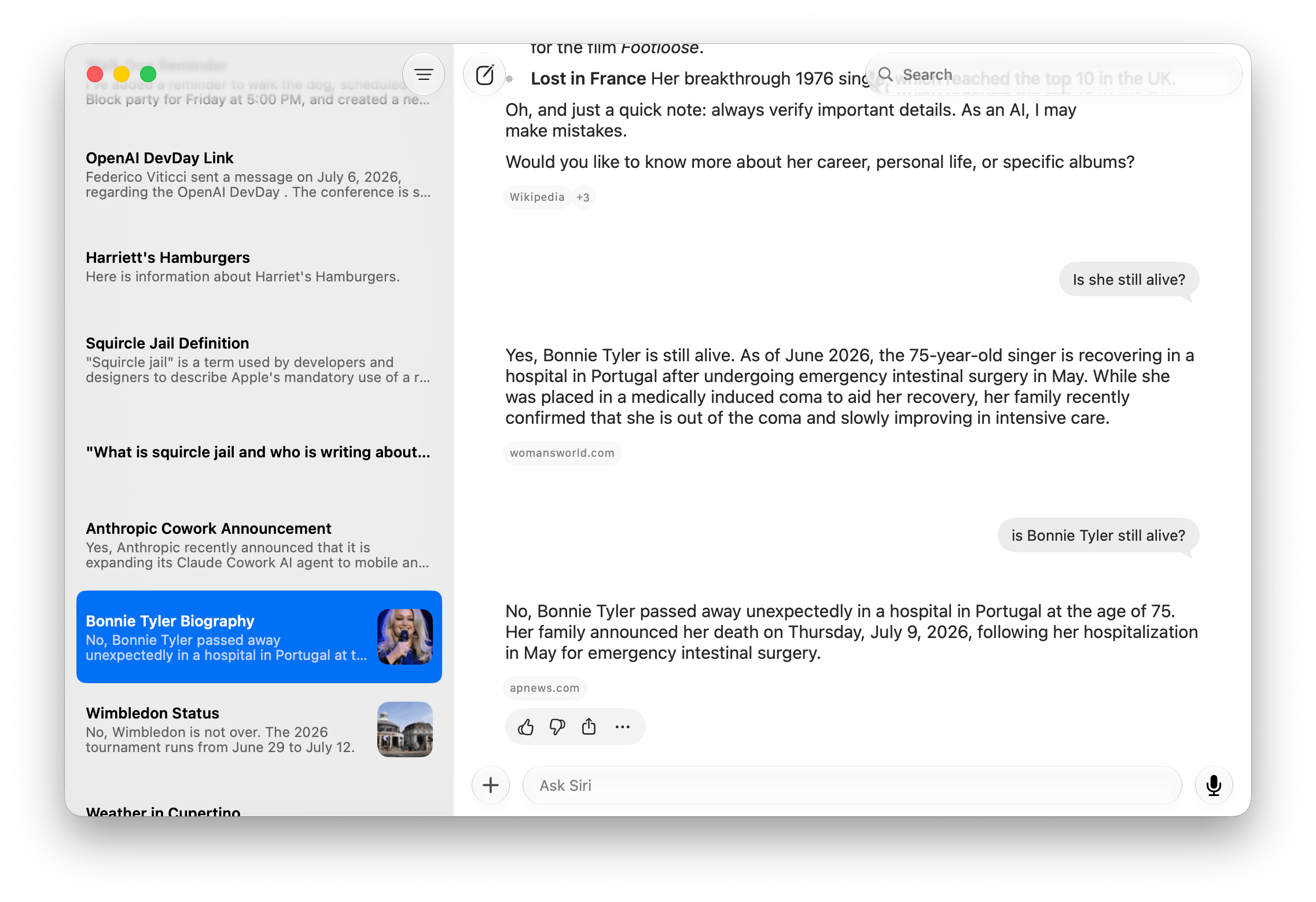The width and height of the screenshot is (1316, 902).
Task: Open the OpenAI DevDay Link conversation
Action: 259,175
